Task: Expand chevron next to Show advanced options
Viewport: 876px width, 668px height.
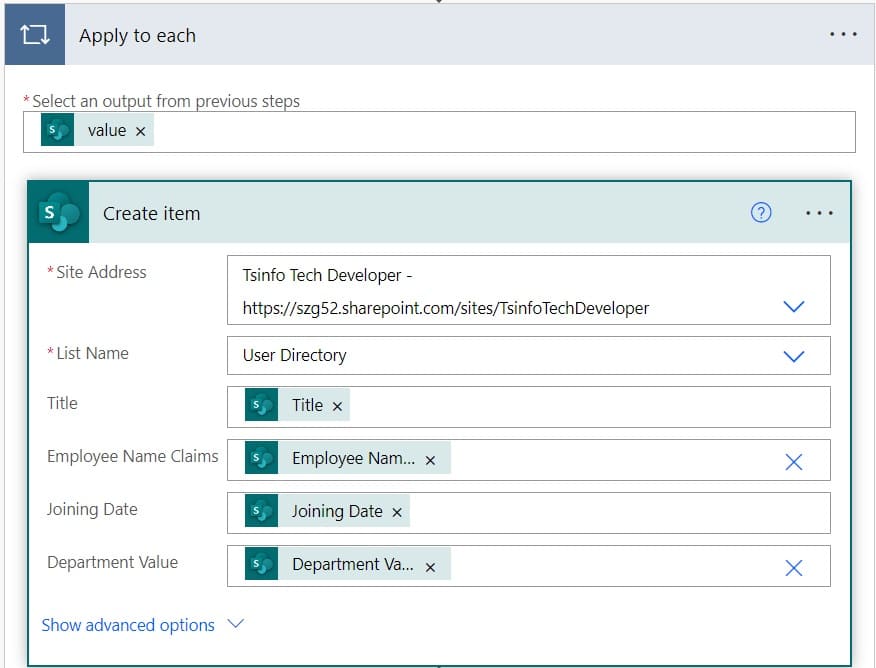Action: point(236,623)
